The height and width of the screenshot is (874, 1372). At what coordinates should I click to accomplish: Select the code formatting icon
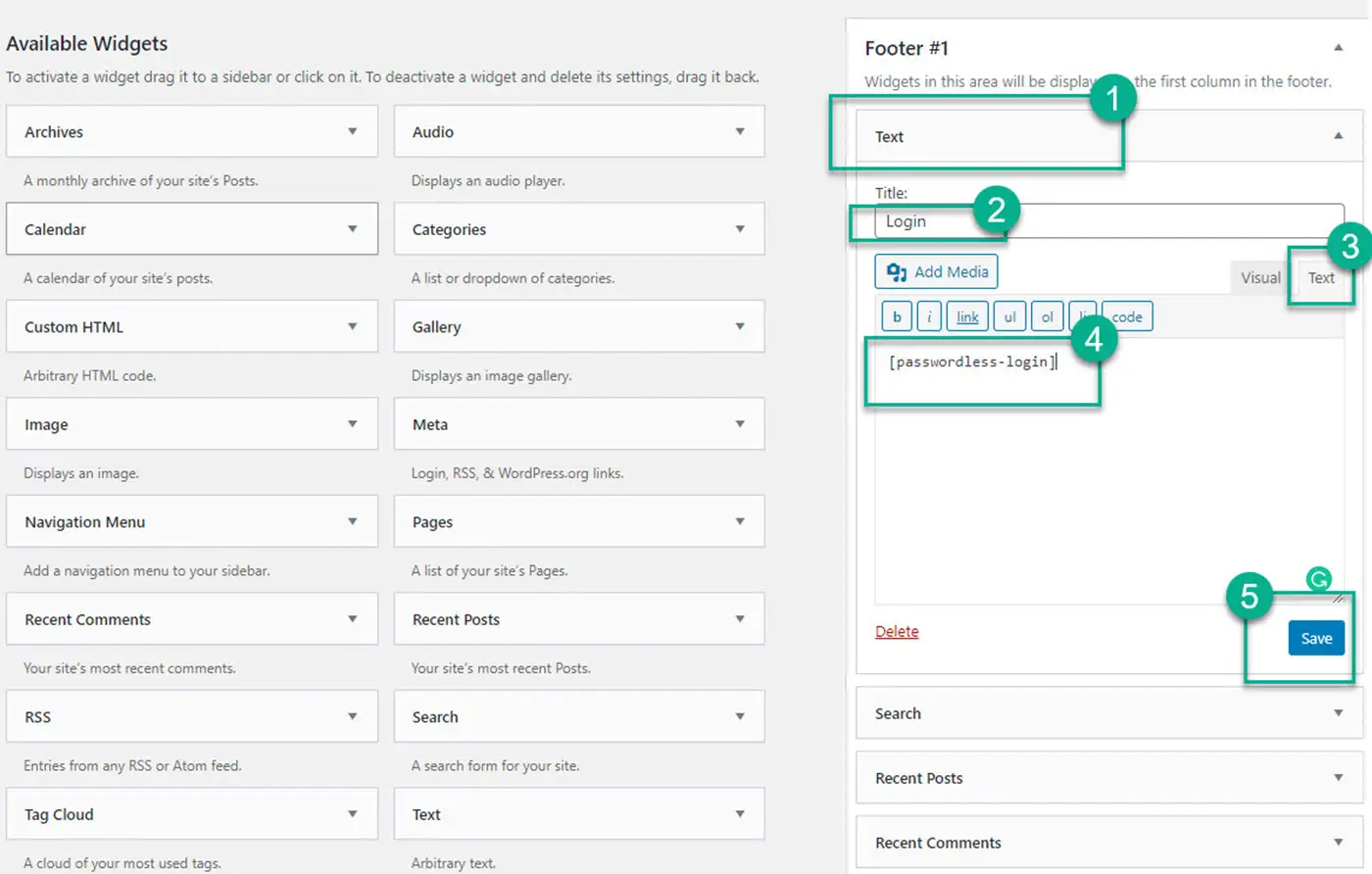pyautogui.click(x=1125, y=316)
